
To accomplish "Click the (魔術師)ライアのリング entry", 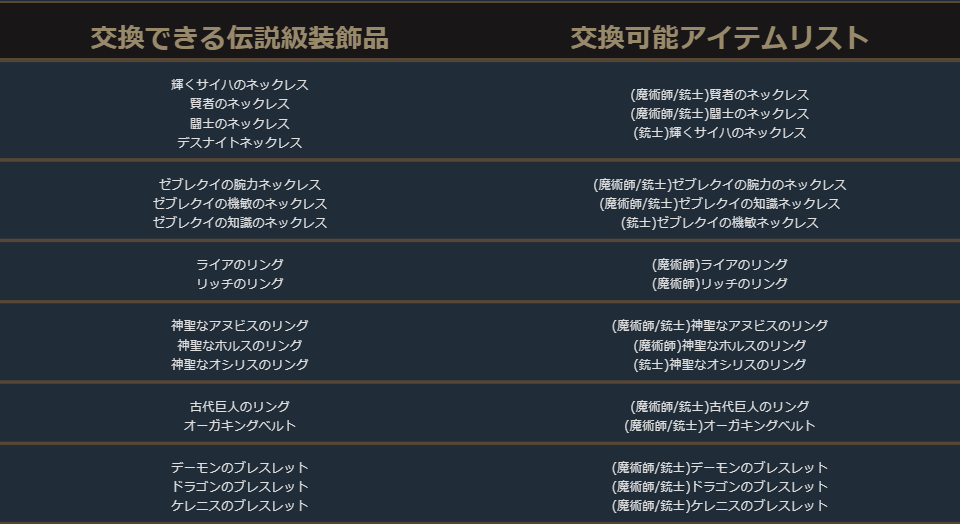I will click(719, 265).
